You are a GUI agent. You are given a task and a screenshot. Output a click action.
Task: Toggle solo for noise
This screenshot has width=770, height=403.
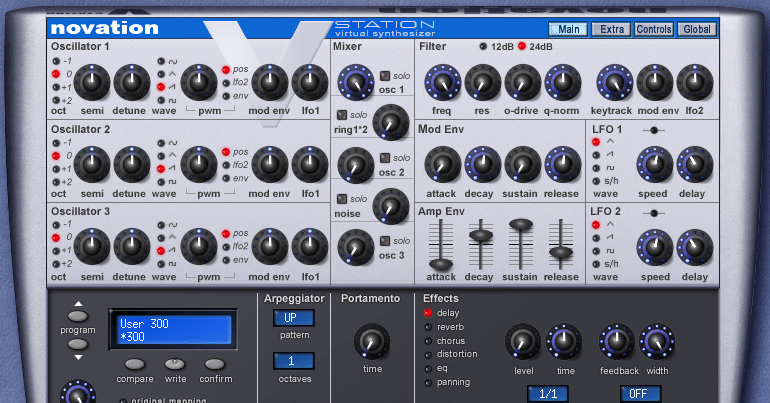(x=342, y=199)
